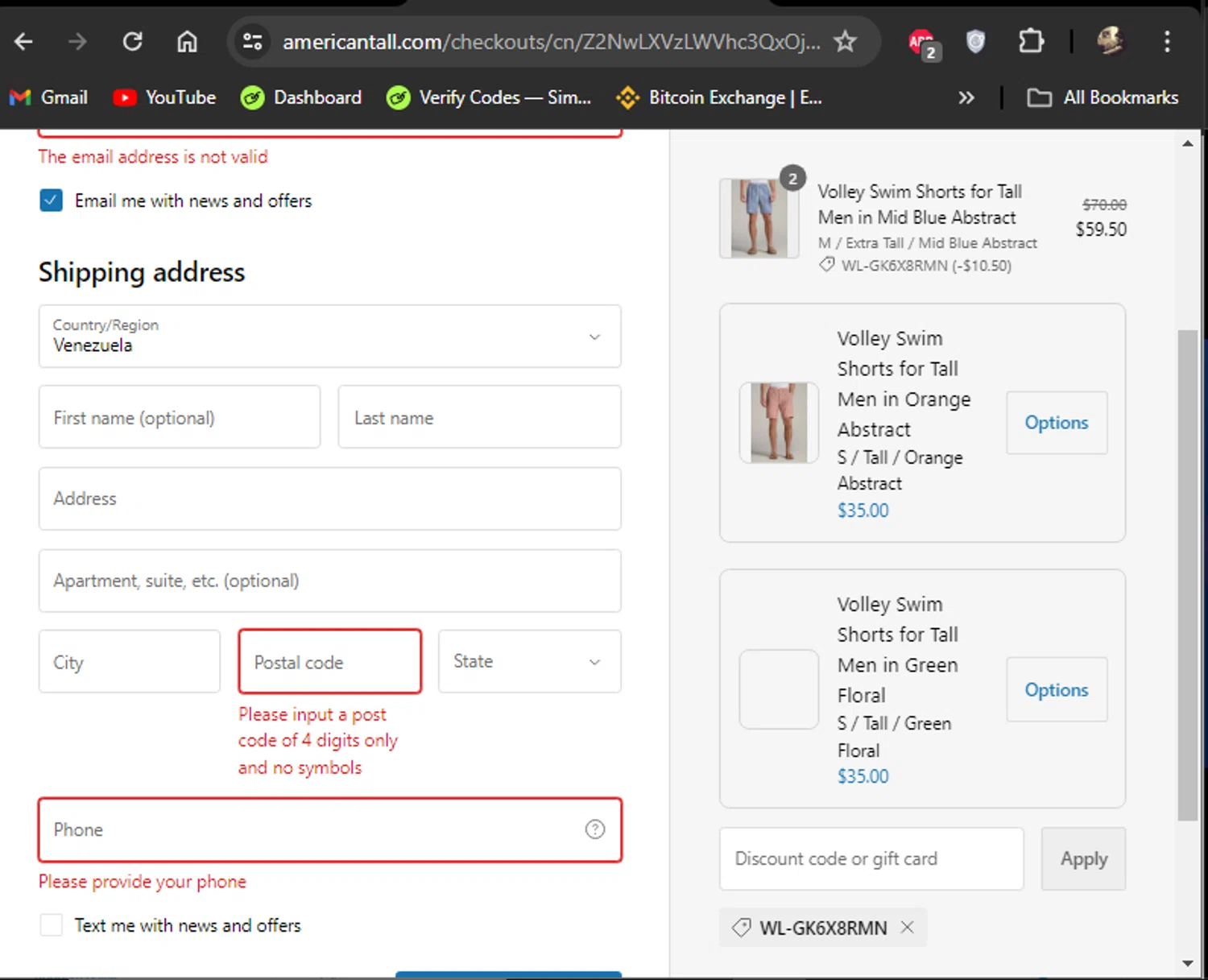The height and width of the screenshot is (980, 1208).
Task: Open the Dashboard bookmark
Action: [301, 97]
